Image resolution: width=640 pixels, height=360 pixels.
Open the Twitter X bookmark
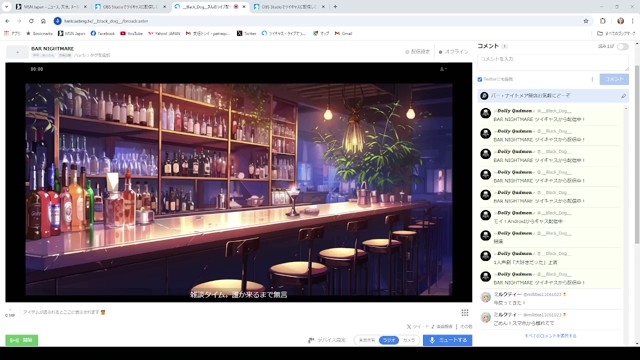coord(247,33)
